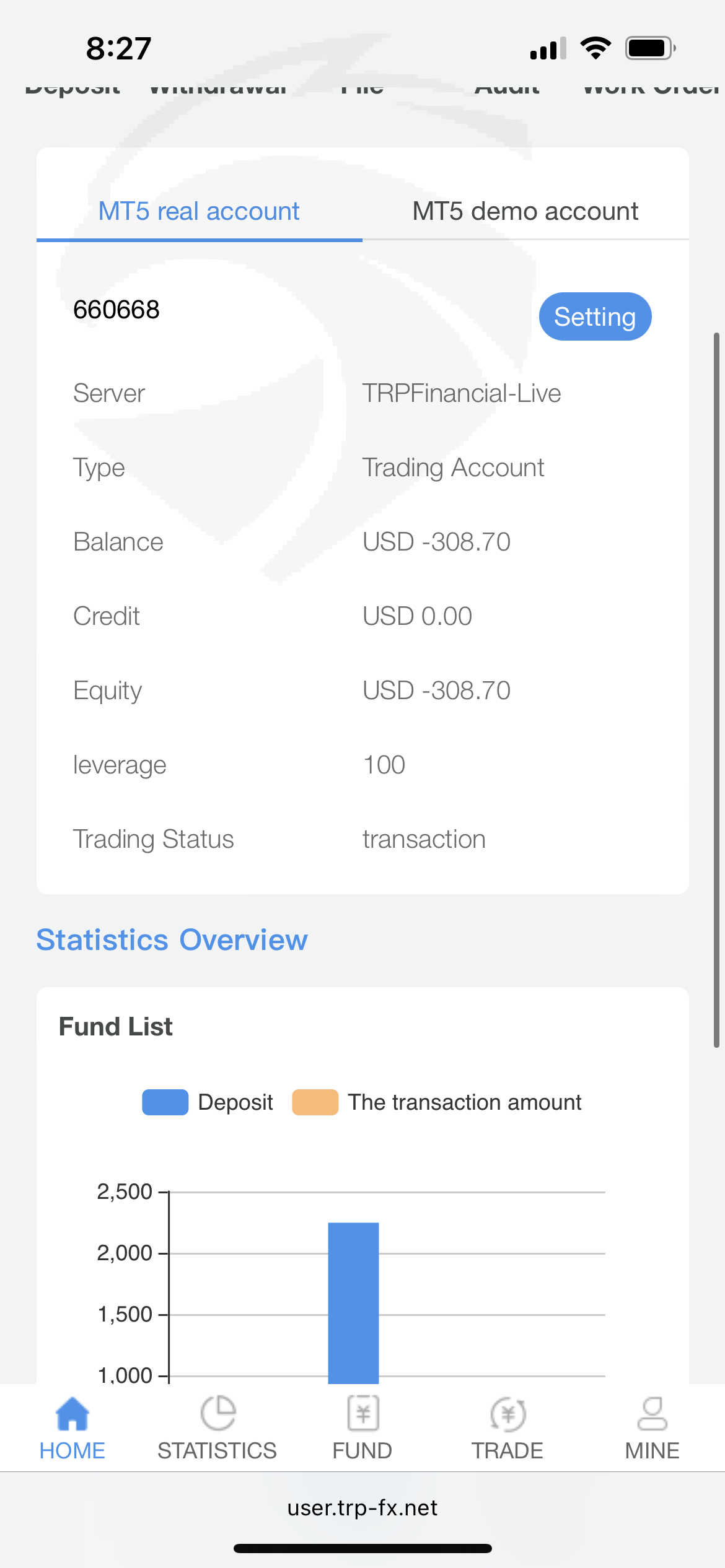This screenshot has height=1568, width=725.
Task: Tap the user.trp-fx.net address bar
Action: tap(362, 1507)
